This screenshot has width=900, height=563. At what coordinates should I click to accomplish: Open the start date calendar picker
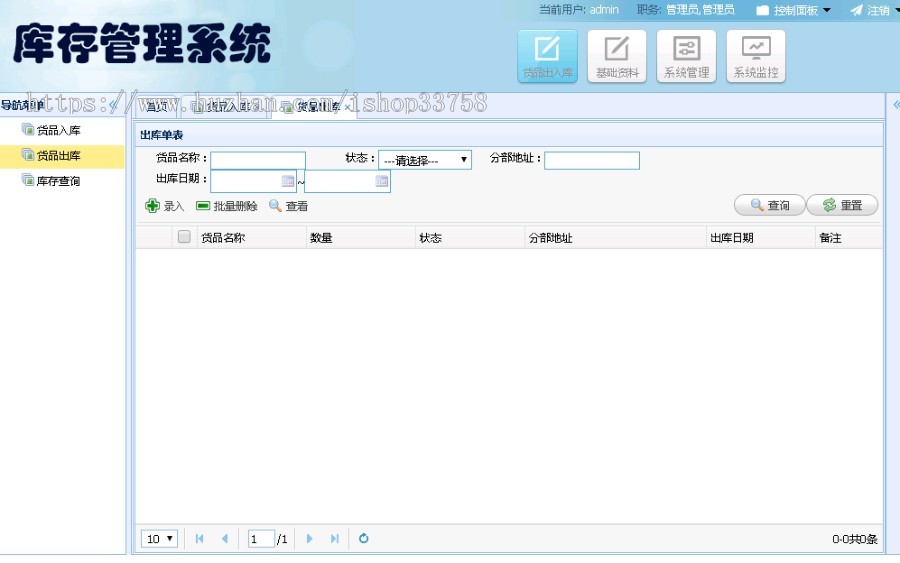(288, 181)
